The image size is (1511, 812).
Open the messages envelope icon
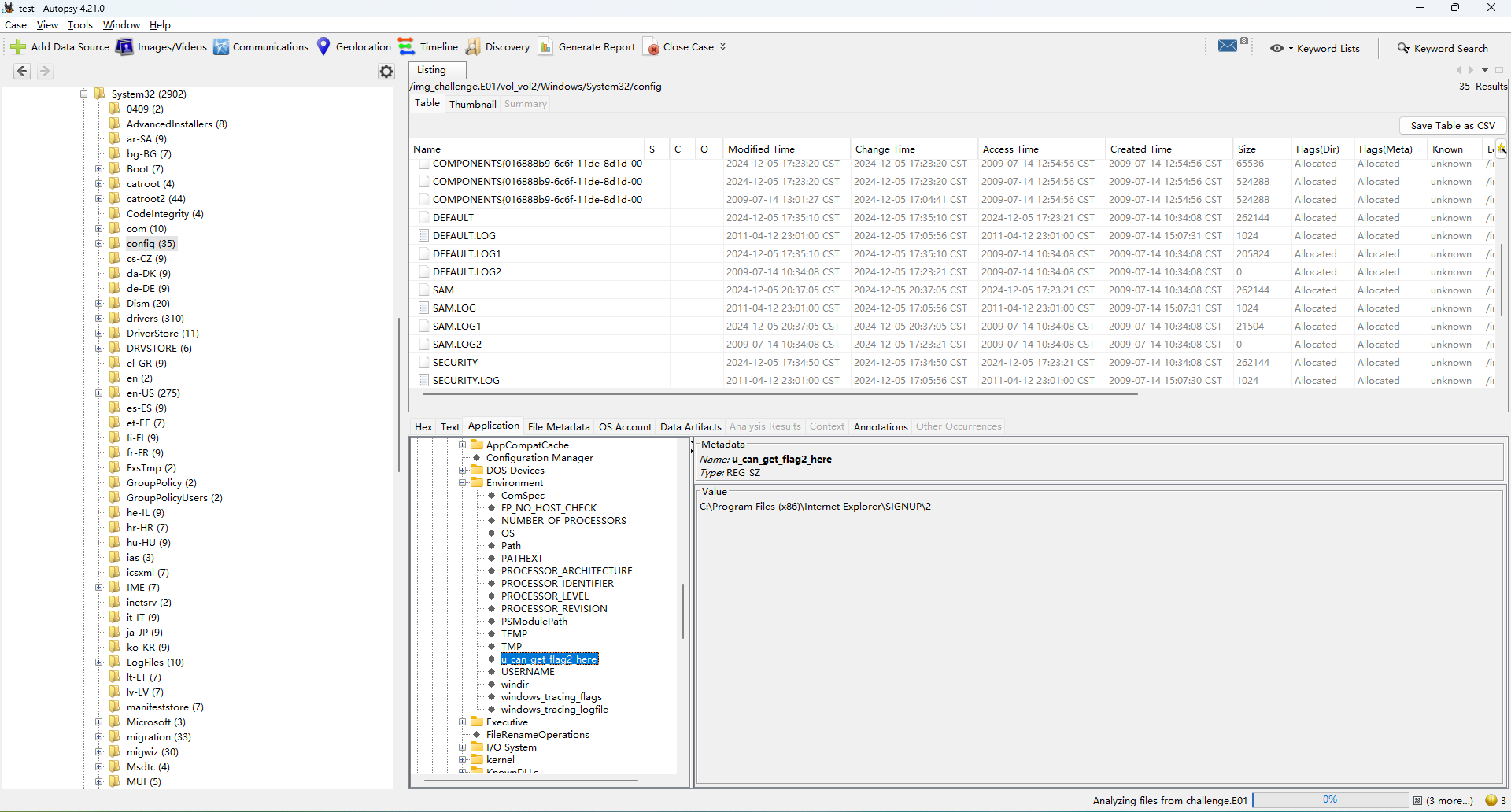pyautogui.click(x=1228, y=46)
